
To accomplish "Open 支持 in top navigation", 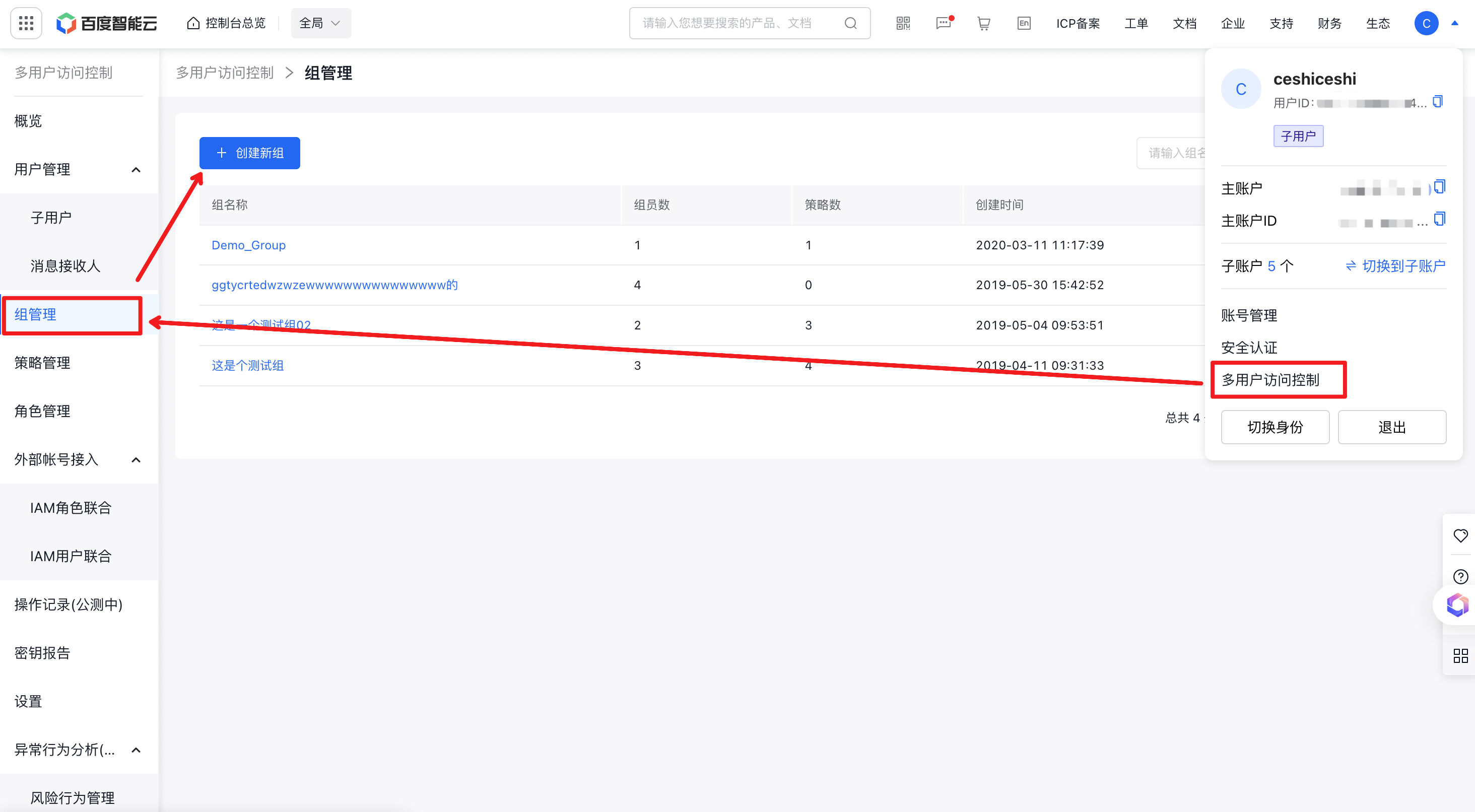I will coord(1281,23).
